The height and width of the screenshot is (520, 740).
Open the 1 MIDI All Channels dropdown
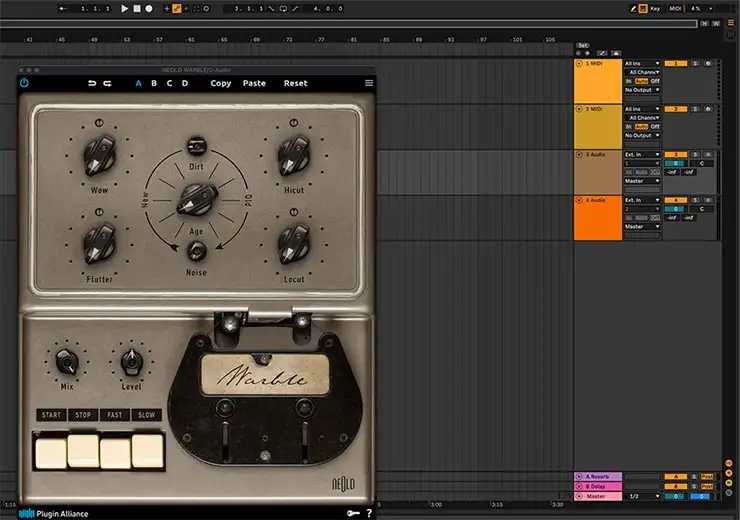tap(644, 72)
